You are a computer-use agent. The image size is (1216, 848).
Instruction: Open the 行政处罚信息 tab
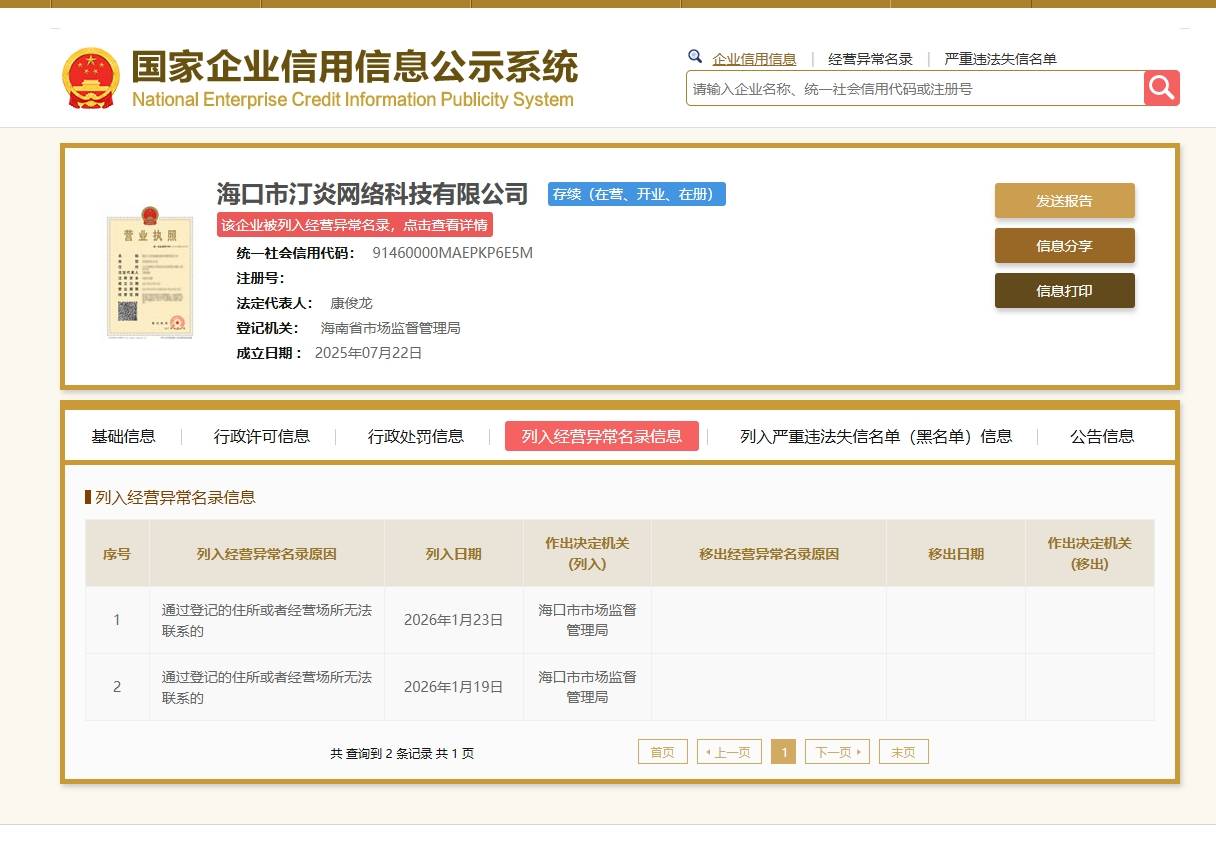416,436
